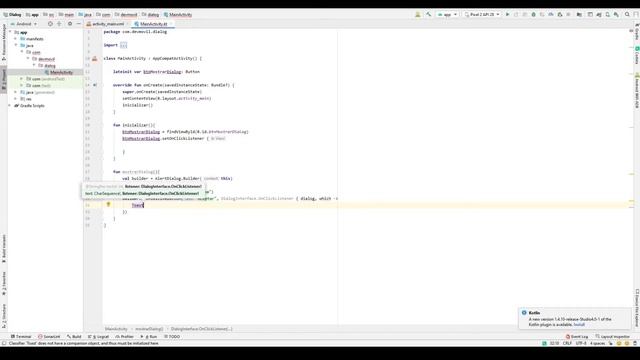Click MainActivity breadcrumb in navigation bar

tap(178, 14)
